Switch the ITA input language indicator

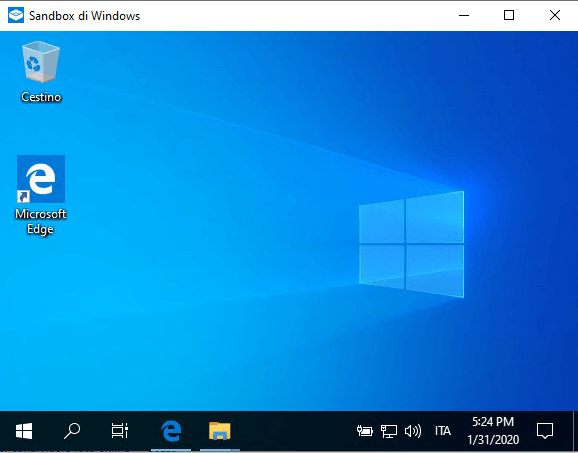443,431
